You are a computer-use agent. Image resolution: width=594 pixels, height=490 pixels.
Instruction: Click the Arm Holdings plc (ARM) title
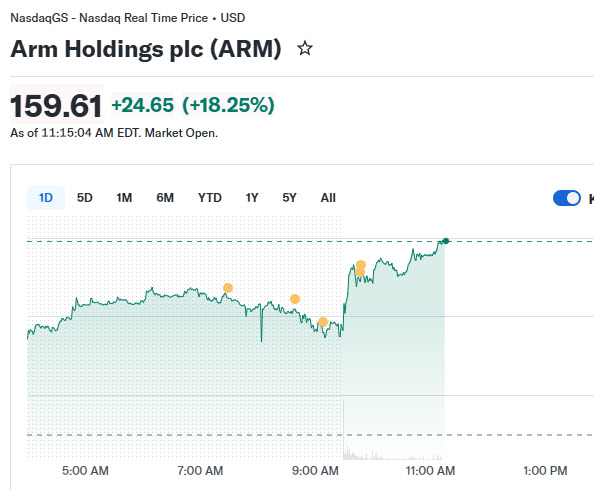(146, 49)
